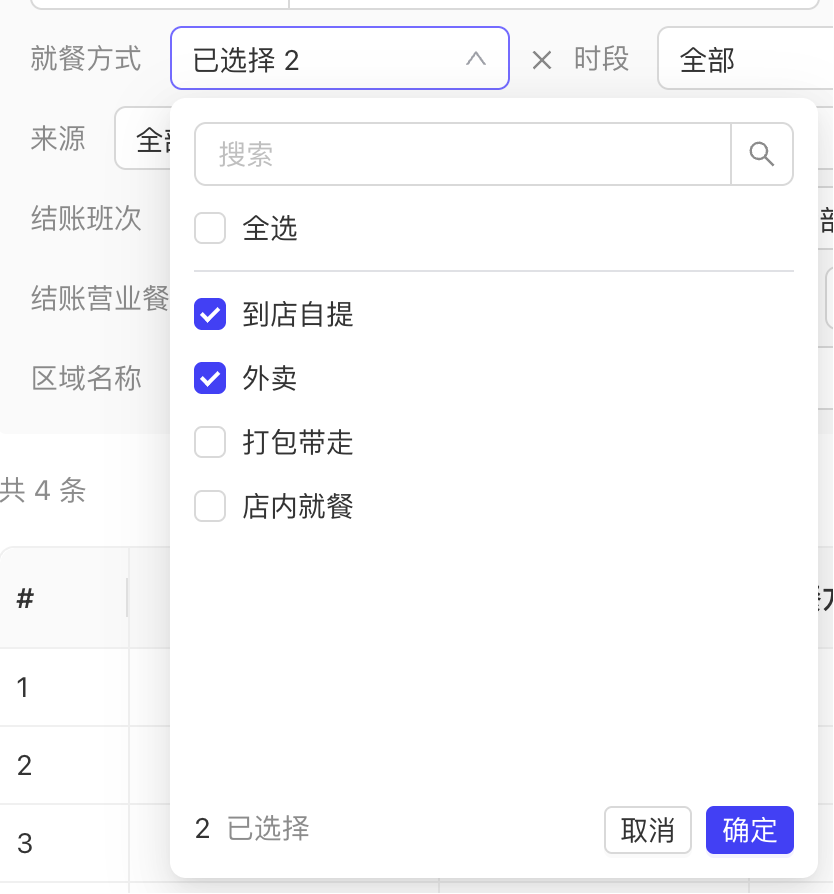Select table row number 1
Image resolution: width=834 pixels, height=894 pixels.
pyautogui.click(x=25, y=687)
